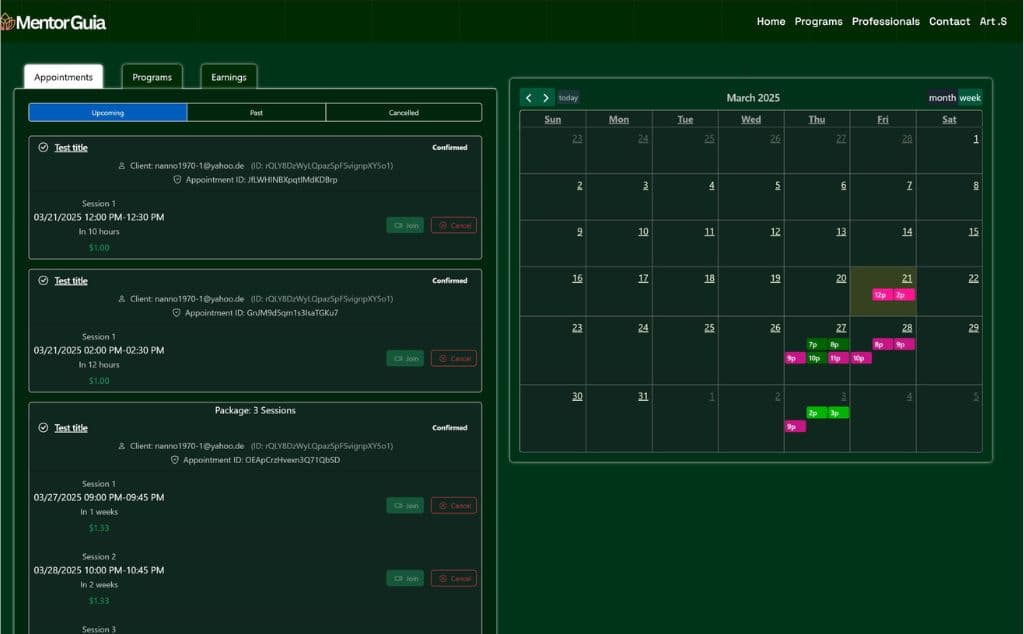Switch to the Earnings tab
The image size is (1024, 634).
point(229,76)
